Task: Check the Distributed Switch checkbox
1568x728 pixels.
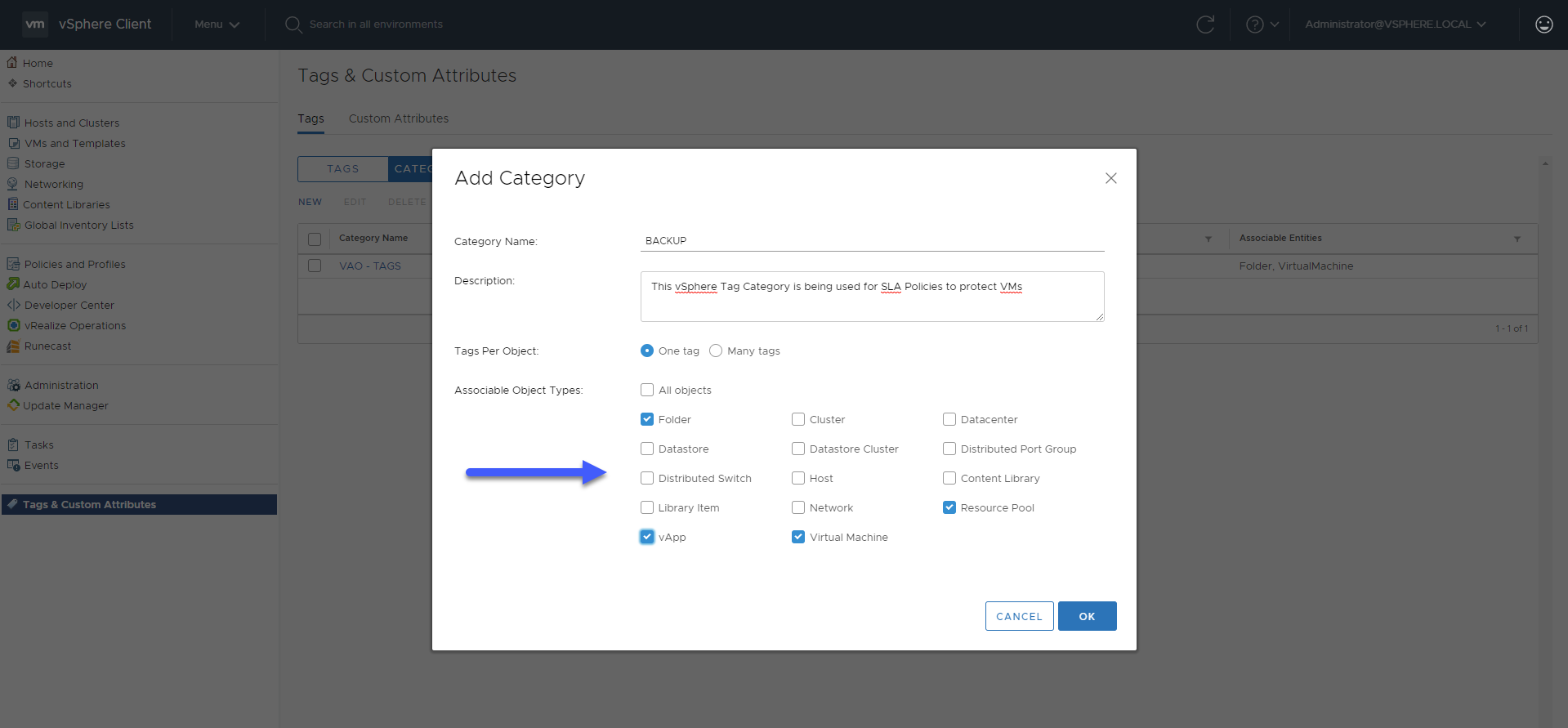Action: (647, 478)
